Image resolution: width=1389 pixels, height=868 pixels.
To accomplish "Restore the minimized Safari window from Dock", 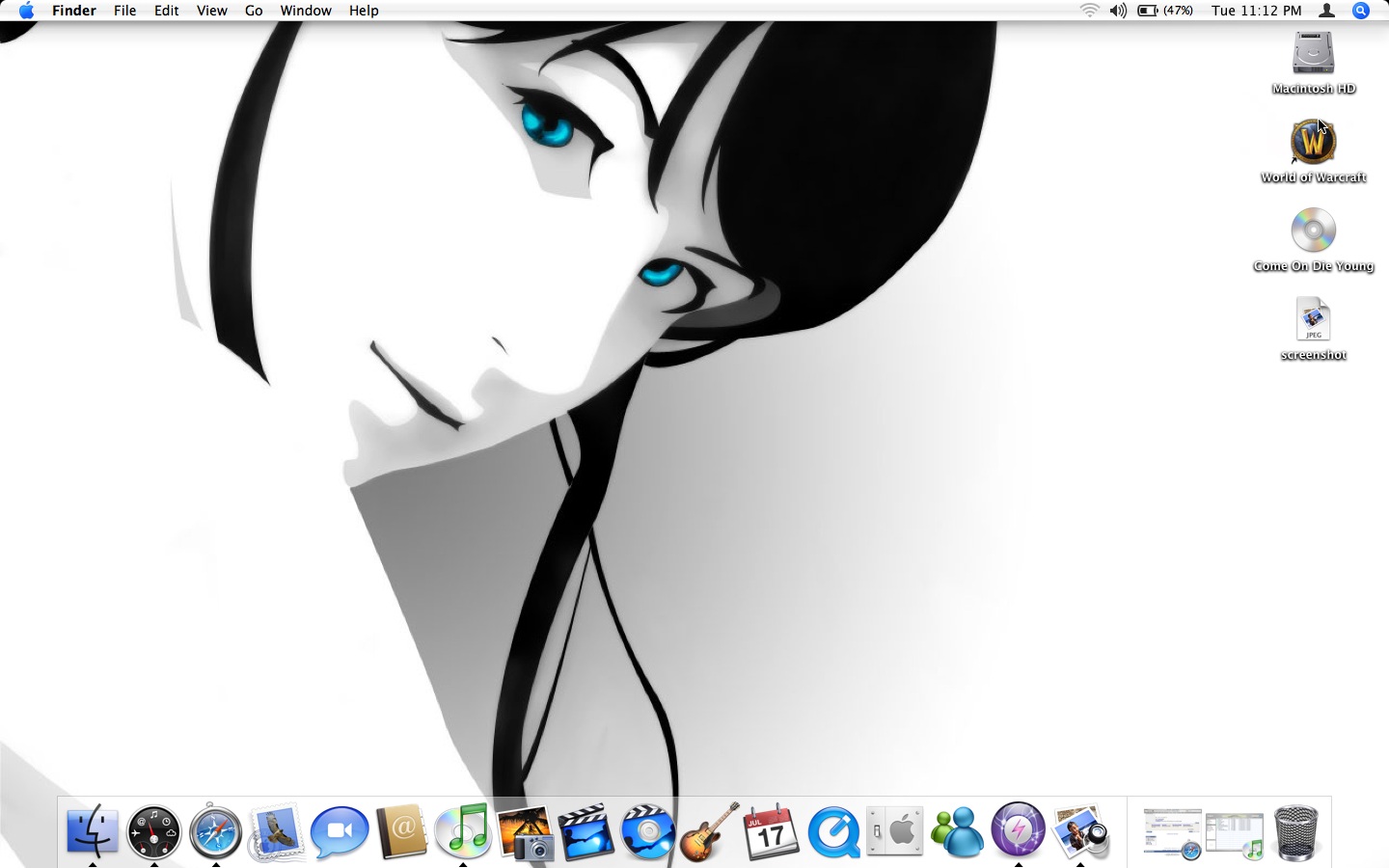I will [1173, 833].
